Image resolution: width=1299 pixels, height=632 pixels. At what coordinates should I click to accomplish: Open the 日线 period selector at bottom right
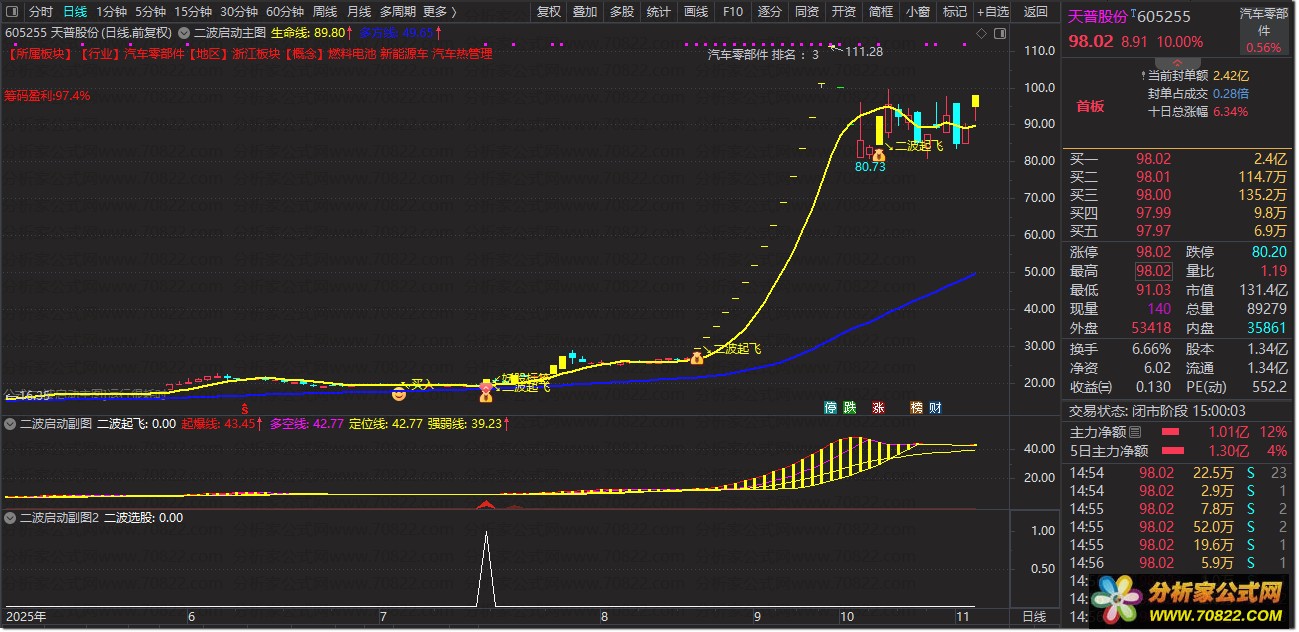(1034, 616)
